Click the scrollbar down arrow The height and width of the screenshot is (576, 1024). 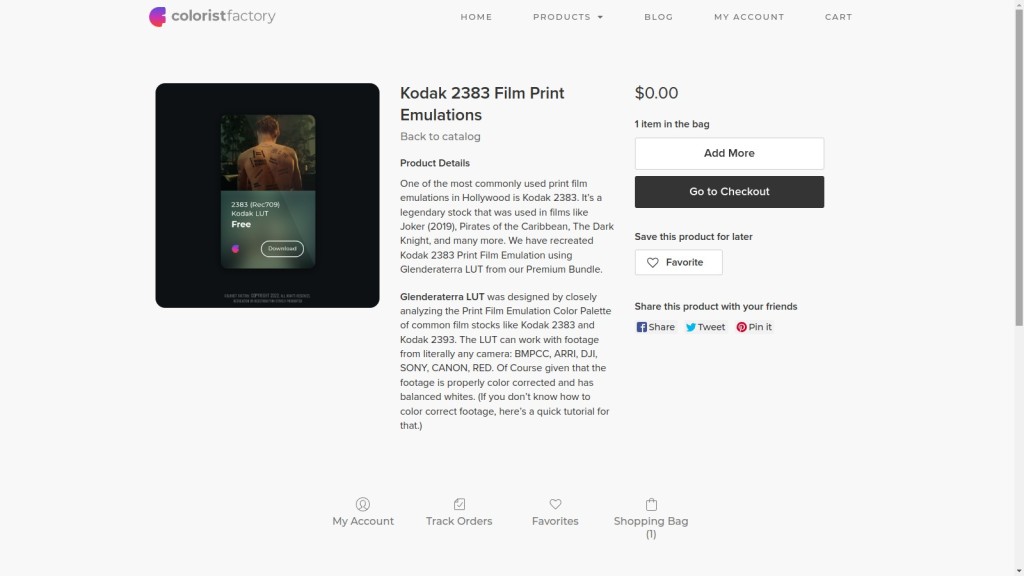tap(1019, 571)
